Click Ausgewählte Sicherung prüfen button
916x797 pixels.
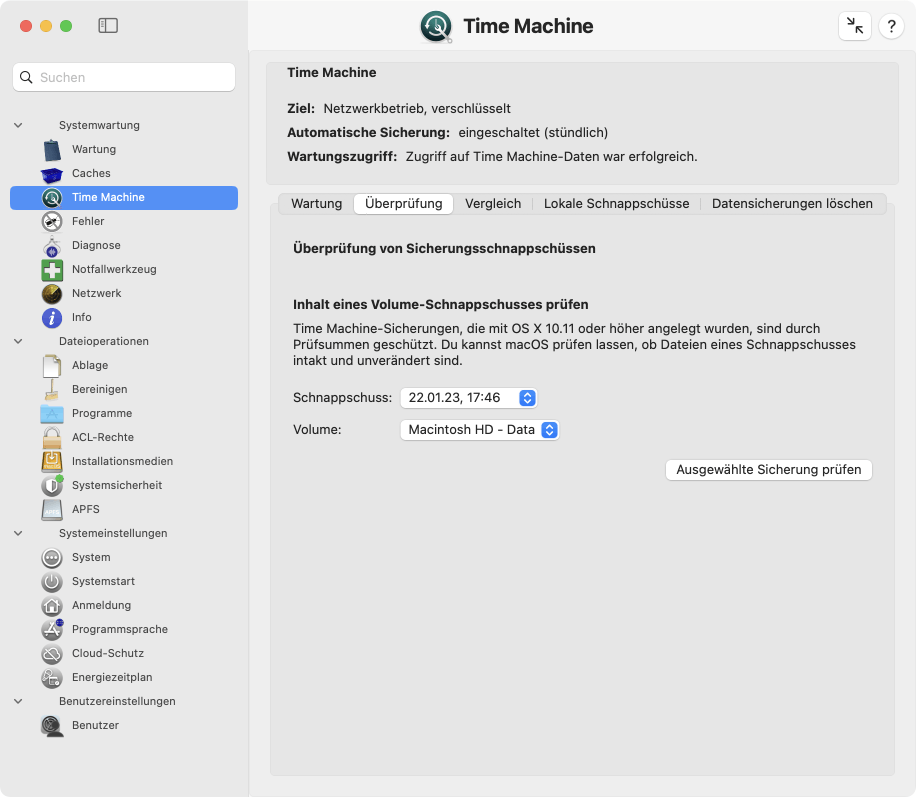(769, 470)
